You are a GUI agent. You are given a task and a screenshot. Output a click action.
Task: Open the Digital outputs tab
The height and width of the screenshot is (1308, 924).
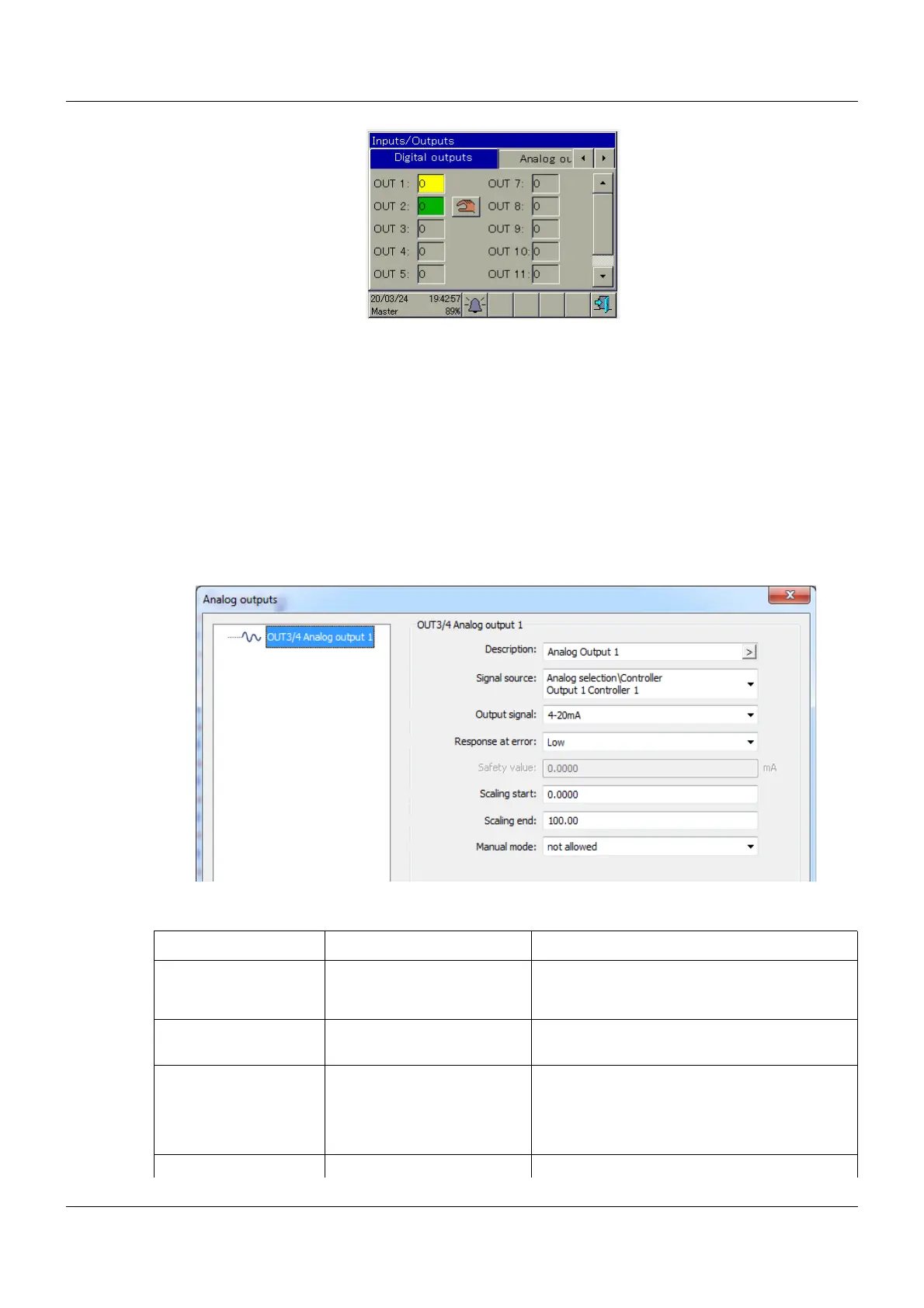click(433, 158)
